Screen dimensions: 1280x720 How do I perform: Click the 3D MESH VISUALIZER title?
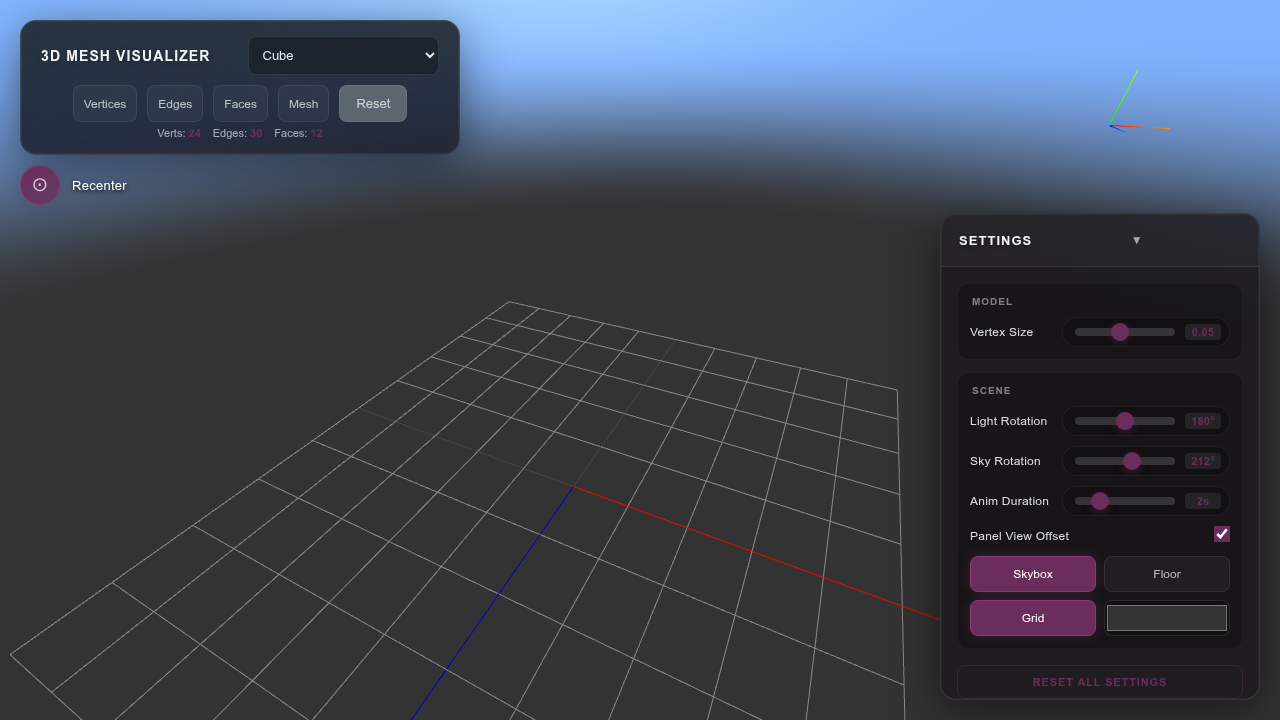pos(126,56)
